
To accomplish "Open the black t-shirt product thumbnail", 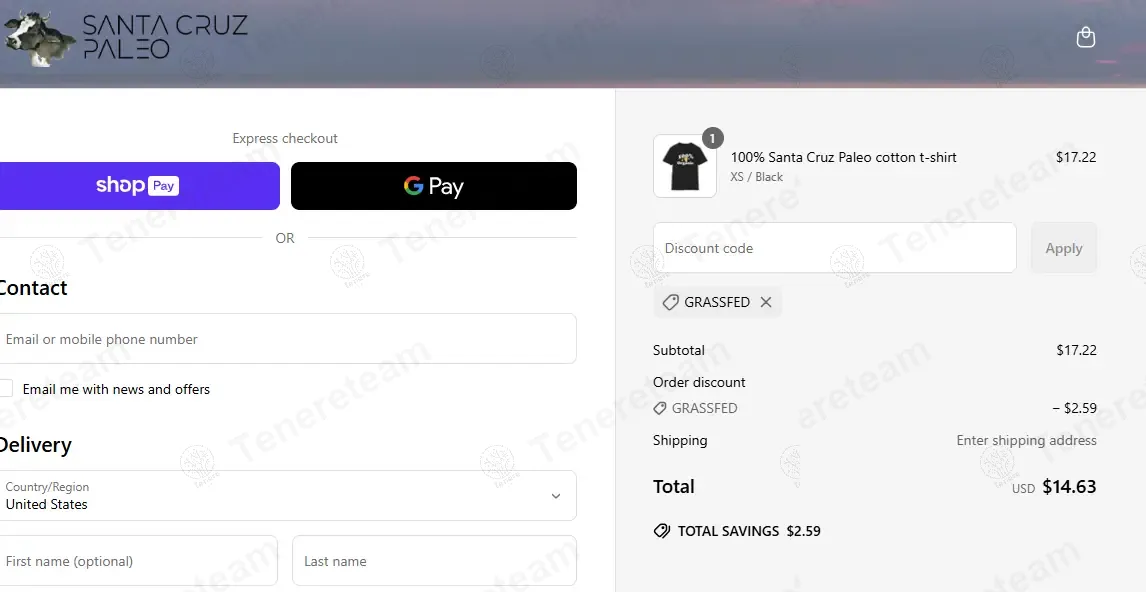I will coord(685,166).
